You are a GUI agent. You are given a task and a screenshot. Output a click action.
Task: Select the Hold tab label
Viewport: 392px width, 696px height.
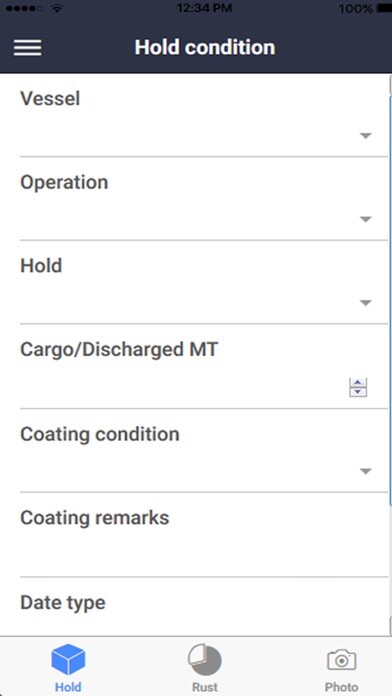[x=68, y=687]
